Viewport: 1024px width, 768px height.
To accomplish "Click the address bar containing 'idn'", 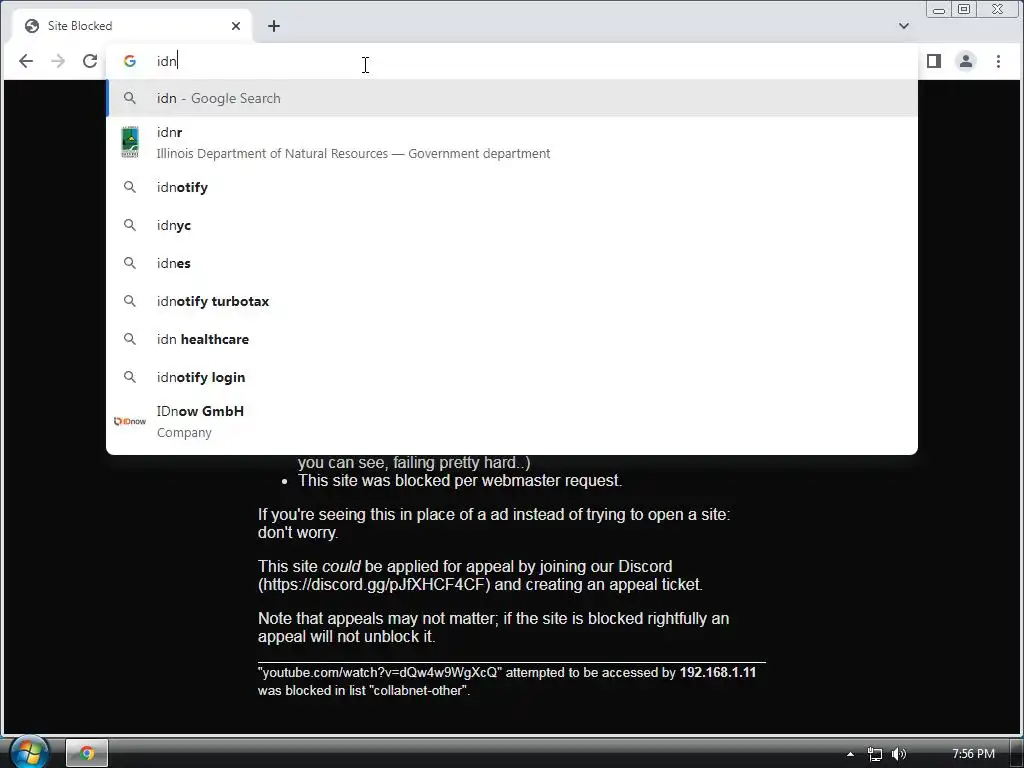I will click(511, 61).
